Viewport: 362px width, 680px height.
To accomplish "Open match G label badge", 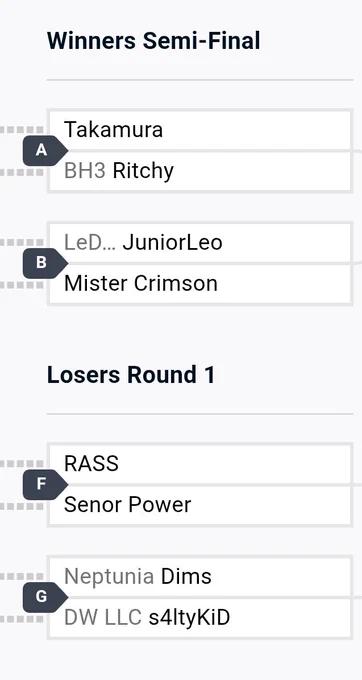I will (x=45, y=597).
